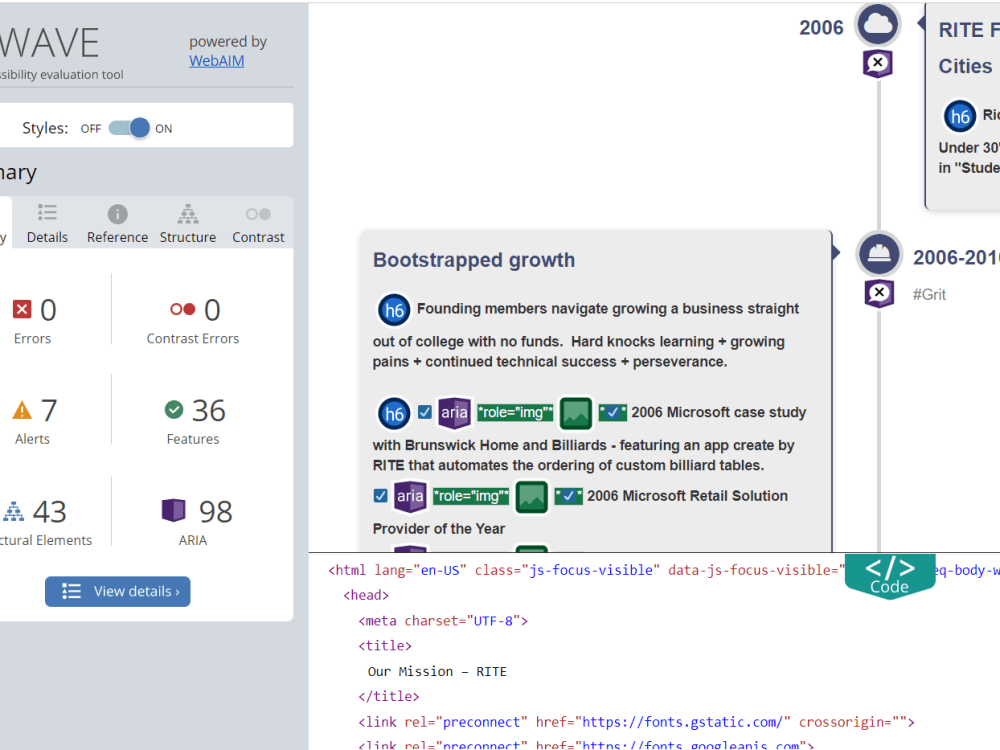Switch to the Structure tab
The width and height of the screenshot is (1000, 750).
pyautogui.click(x=188, y=224)
